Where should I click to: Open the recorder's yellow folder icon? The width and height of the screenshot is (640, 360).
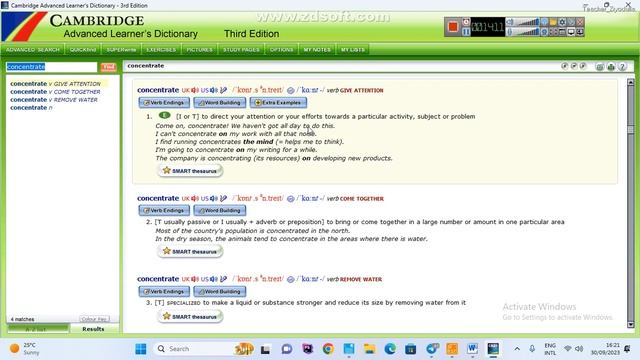[x=553, y=22]
